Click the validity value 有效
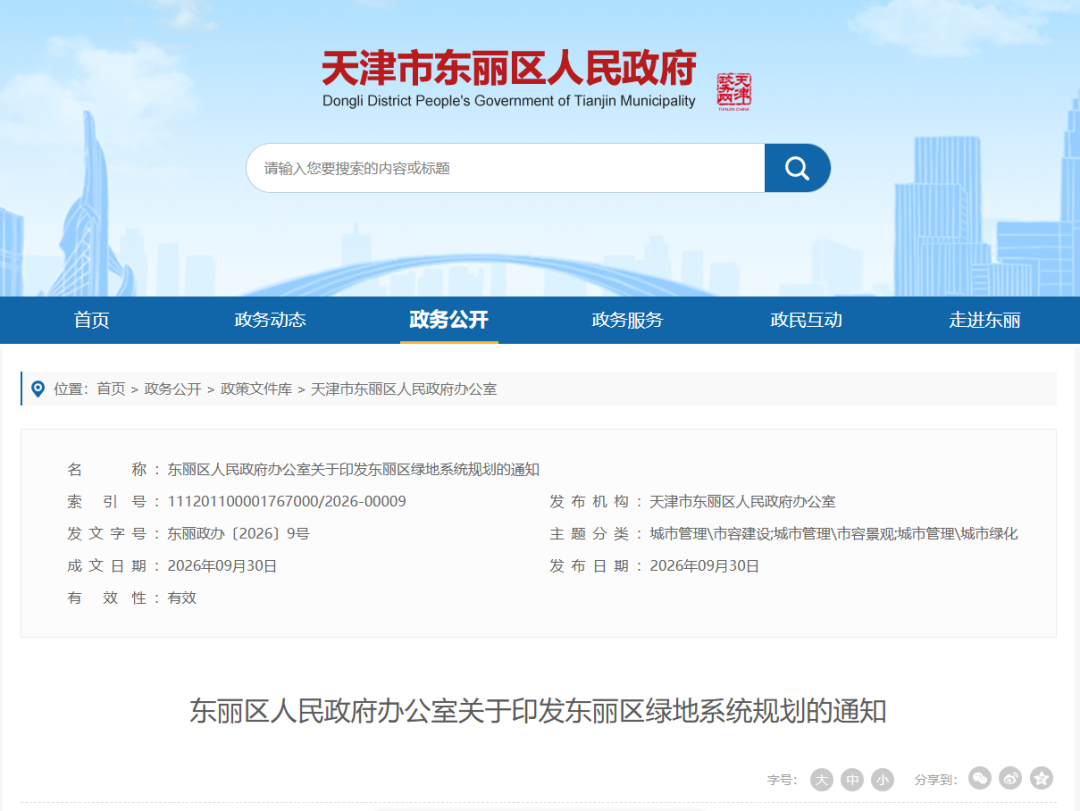This screenshot has width=1080, height=811. (182, 598)
